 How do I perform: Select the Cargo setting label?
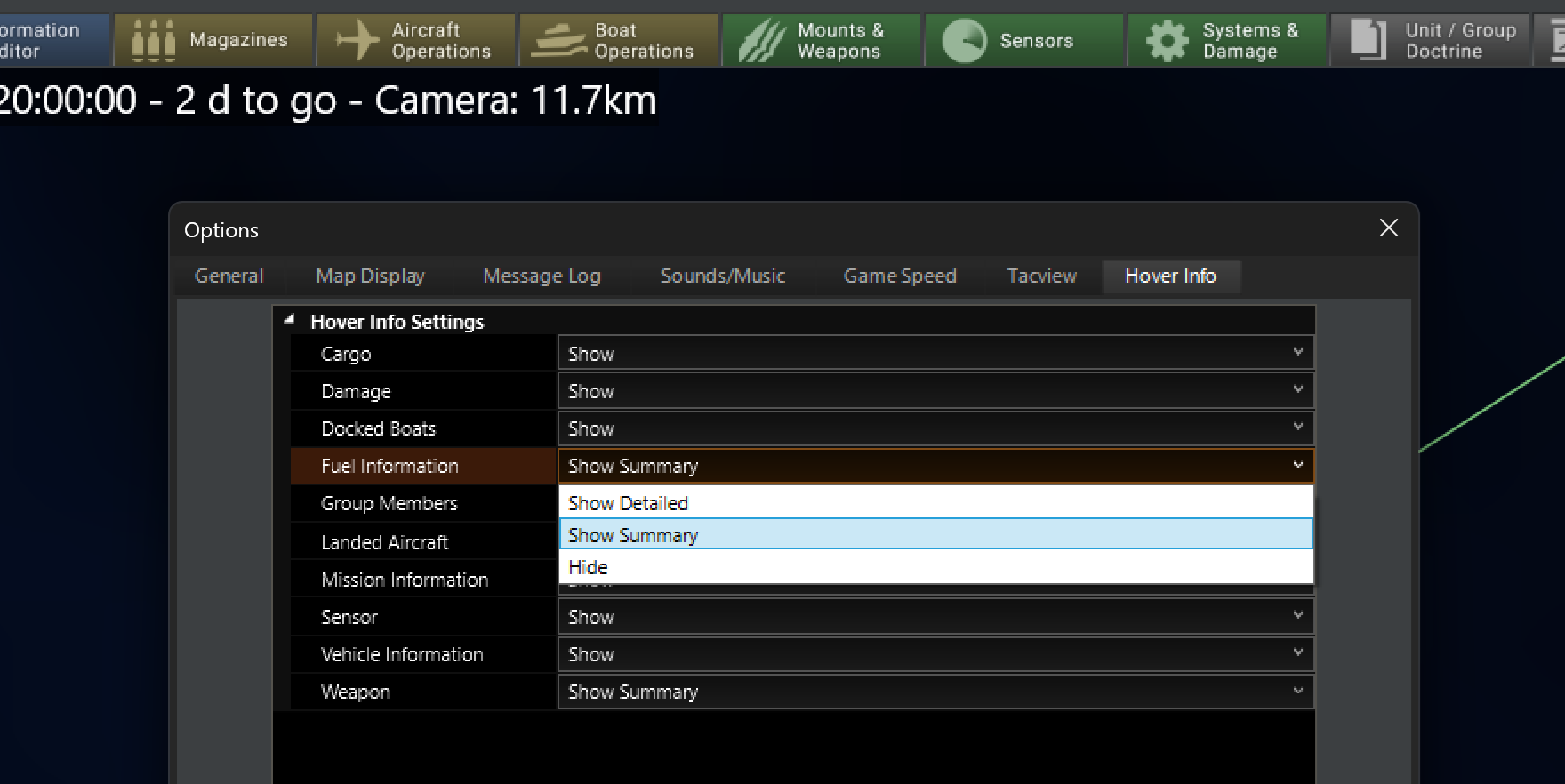(346, 354)
